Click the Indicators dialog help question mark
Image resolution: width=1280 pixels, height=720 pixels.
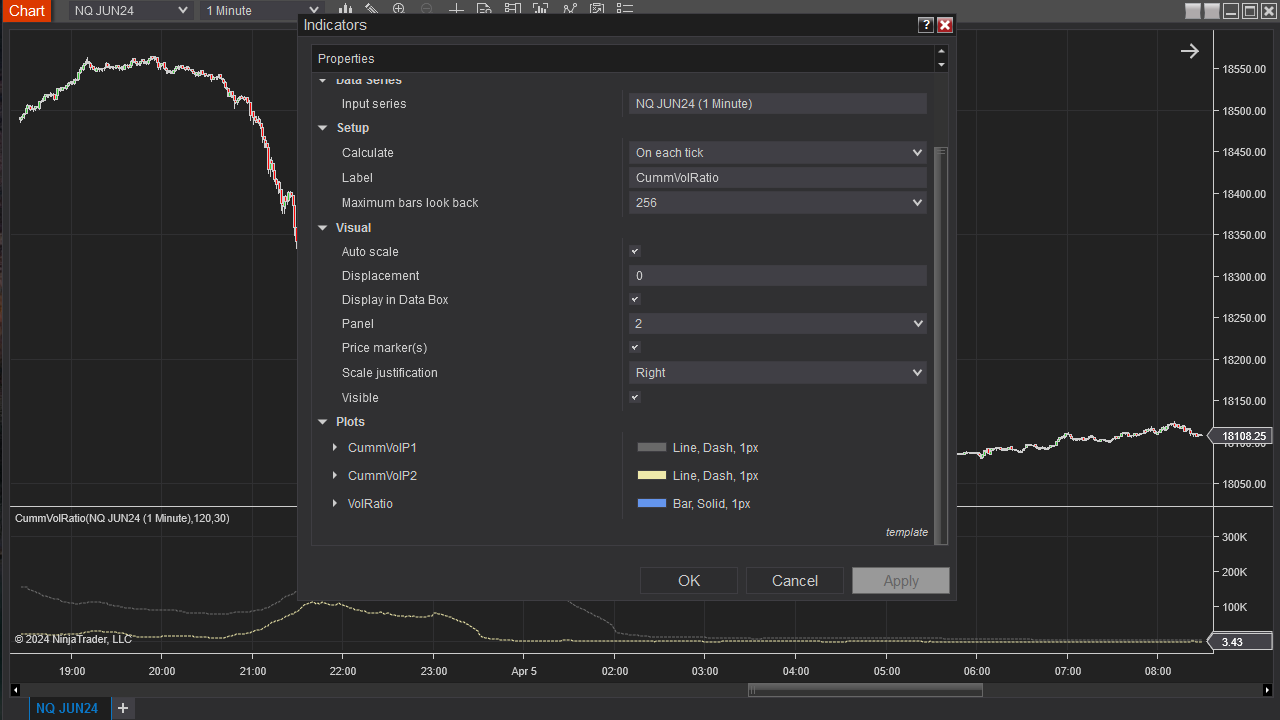pyautogui.click(x=926, y=25)
